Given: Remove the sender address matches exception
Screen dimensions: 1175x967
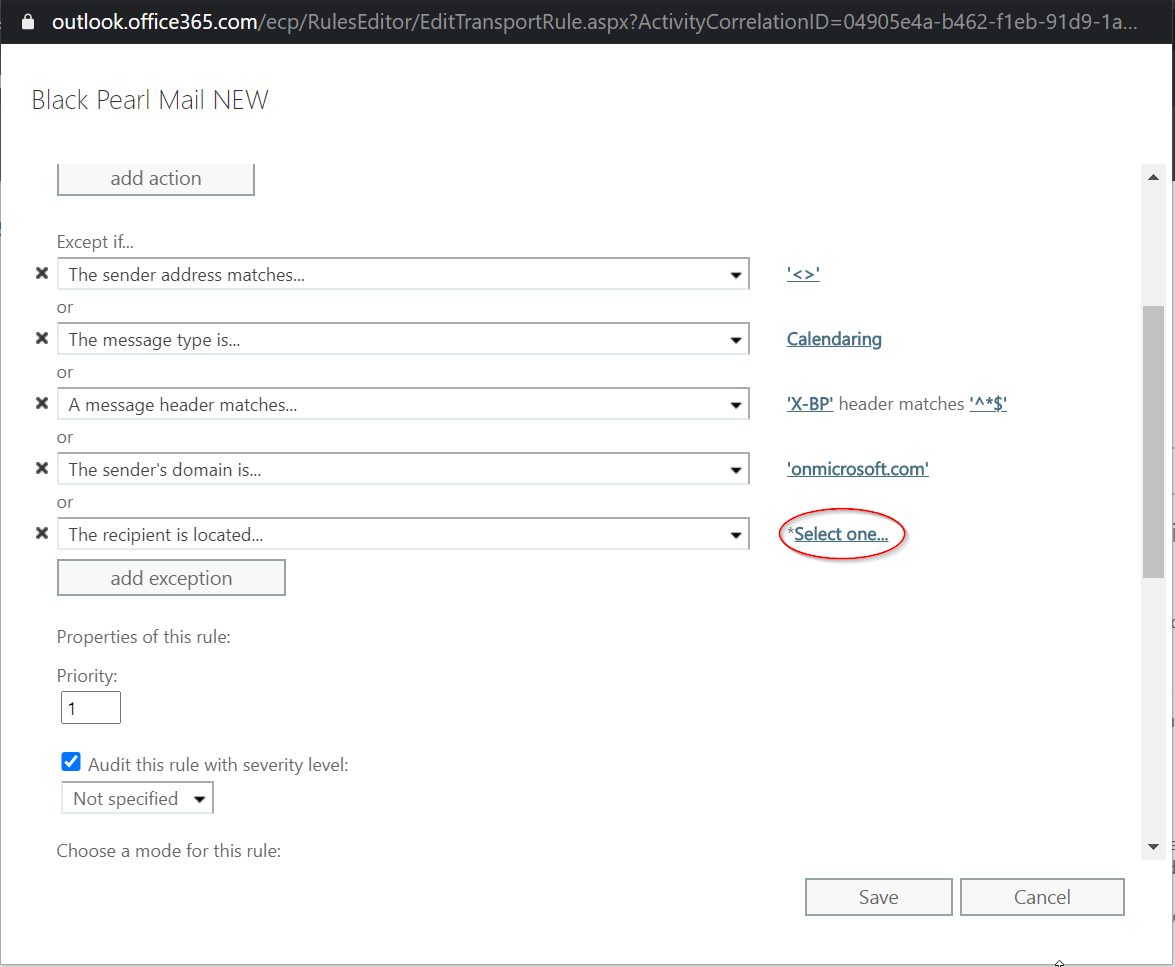Looking at the screenshot, I should (x=42, y=274).
